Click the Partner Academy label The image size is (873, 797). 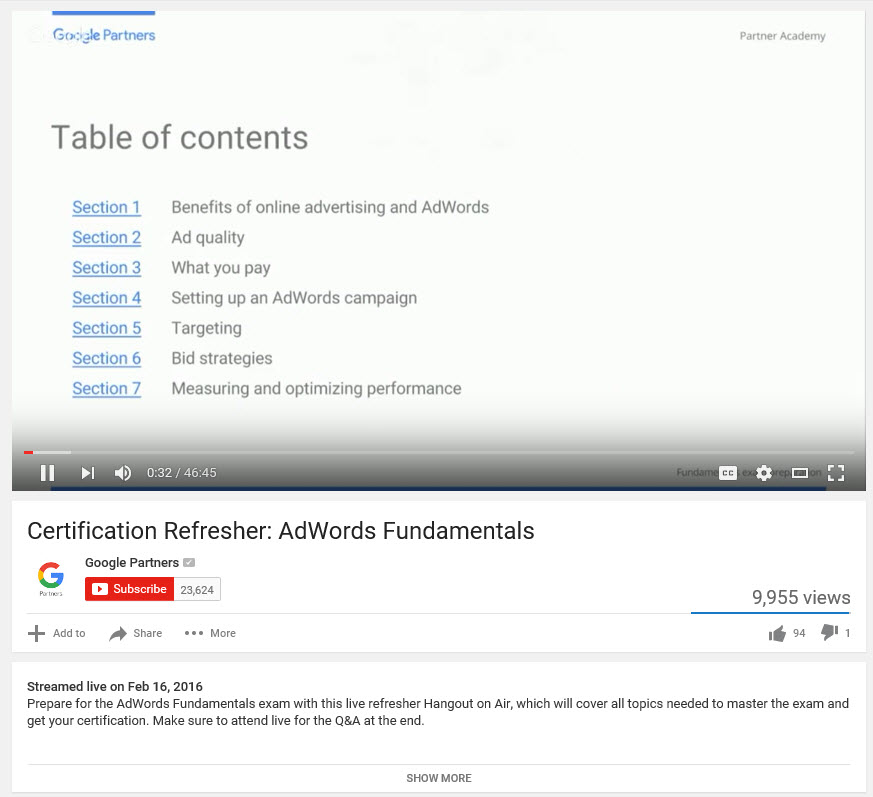click(782, 36)
